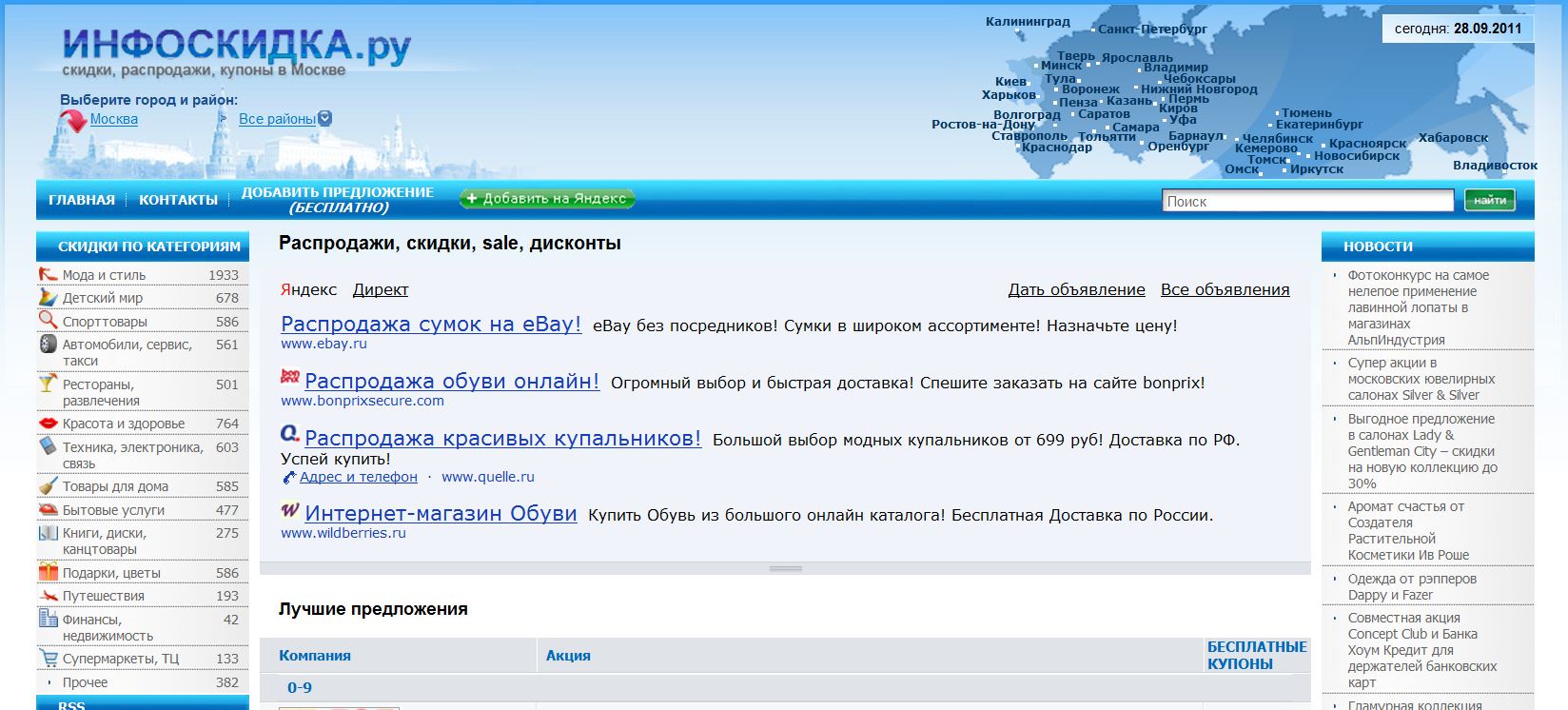Open Lady & Gentleman City news item

1422,451
